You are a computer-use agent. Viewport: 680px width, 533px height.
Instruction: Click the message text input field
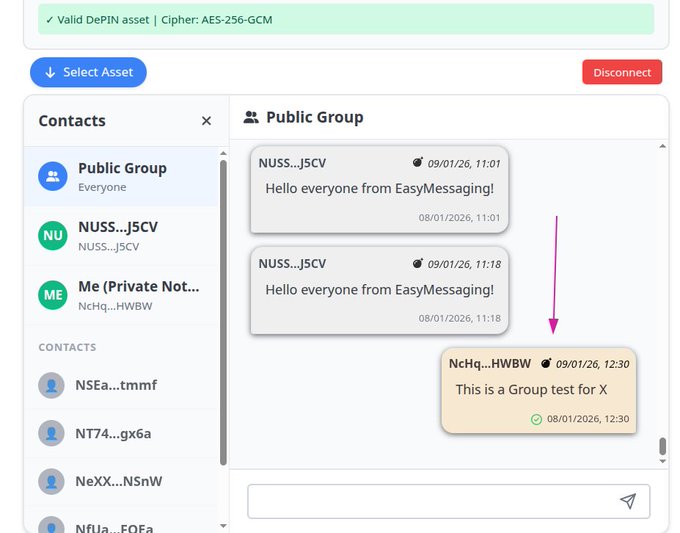click(x=430, y=501)
